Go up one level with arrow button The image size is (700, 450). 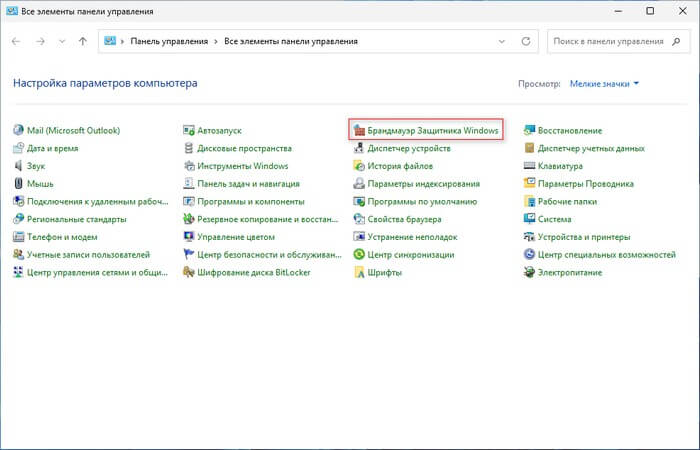(83, 42)
